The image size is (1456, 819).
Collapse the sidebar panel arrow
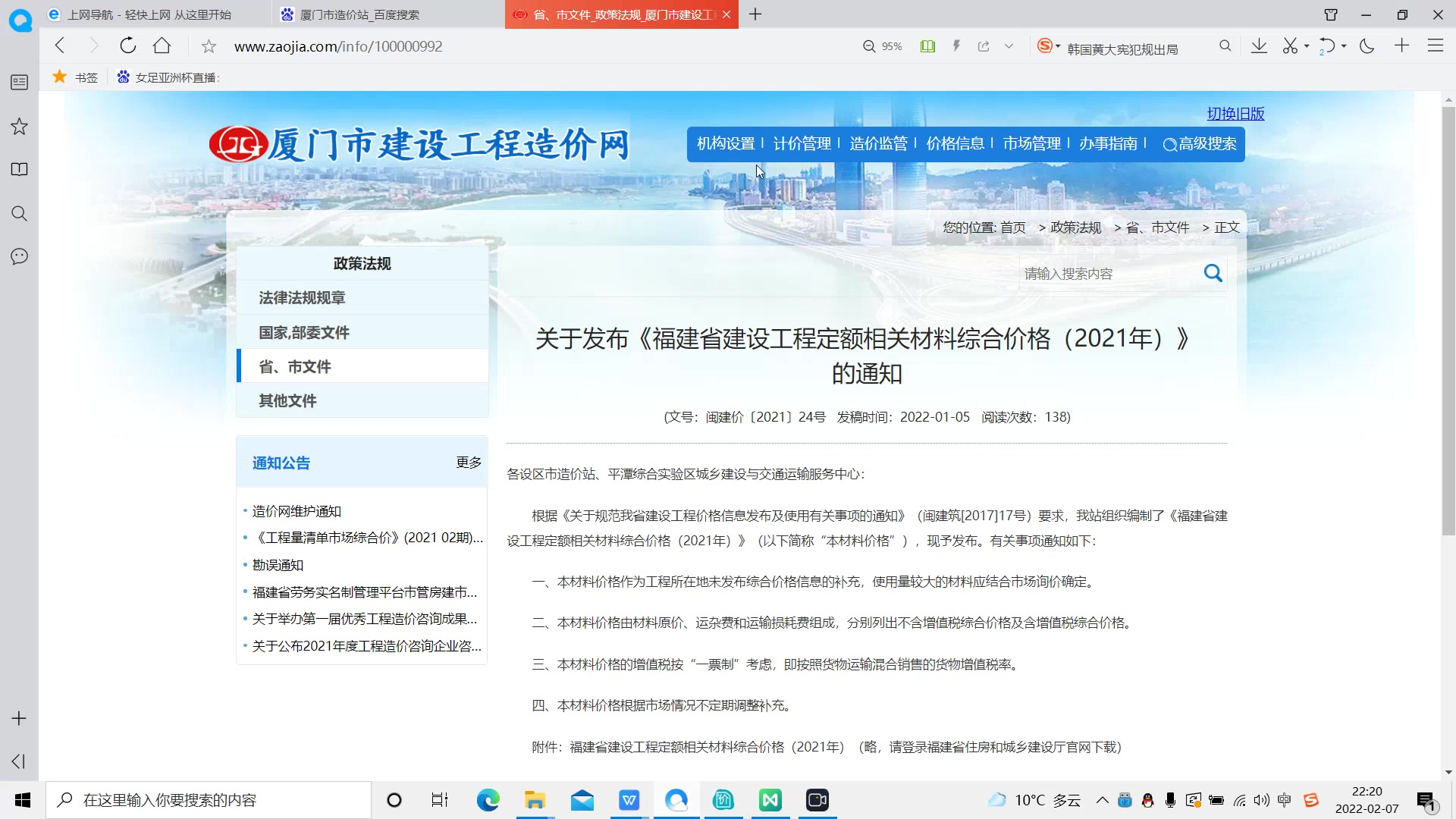click(19, 761)
